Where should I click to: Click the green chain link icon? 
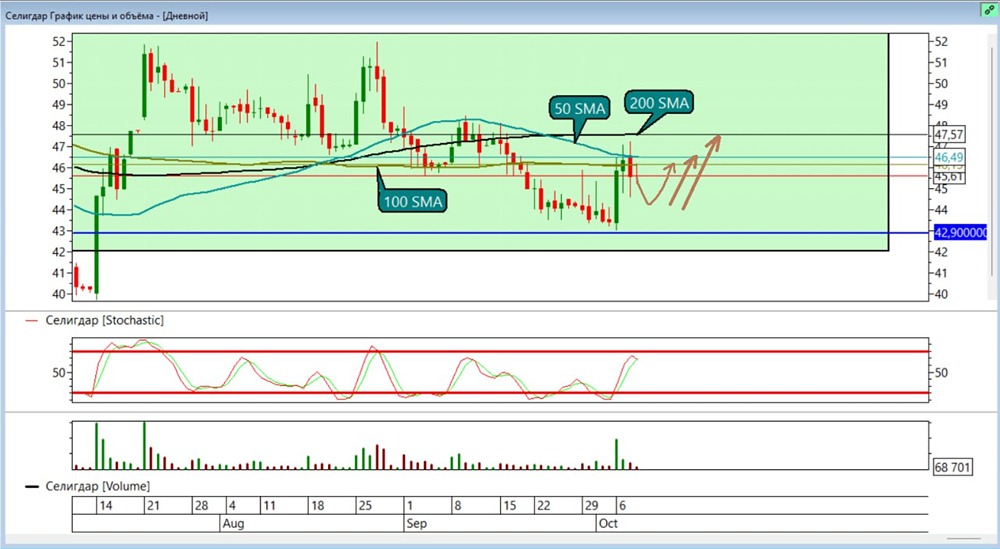point(985,8)
